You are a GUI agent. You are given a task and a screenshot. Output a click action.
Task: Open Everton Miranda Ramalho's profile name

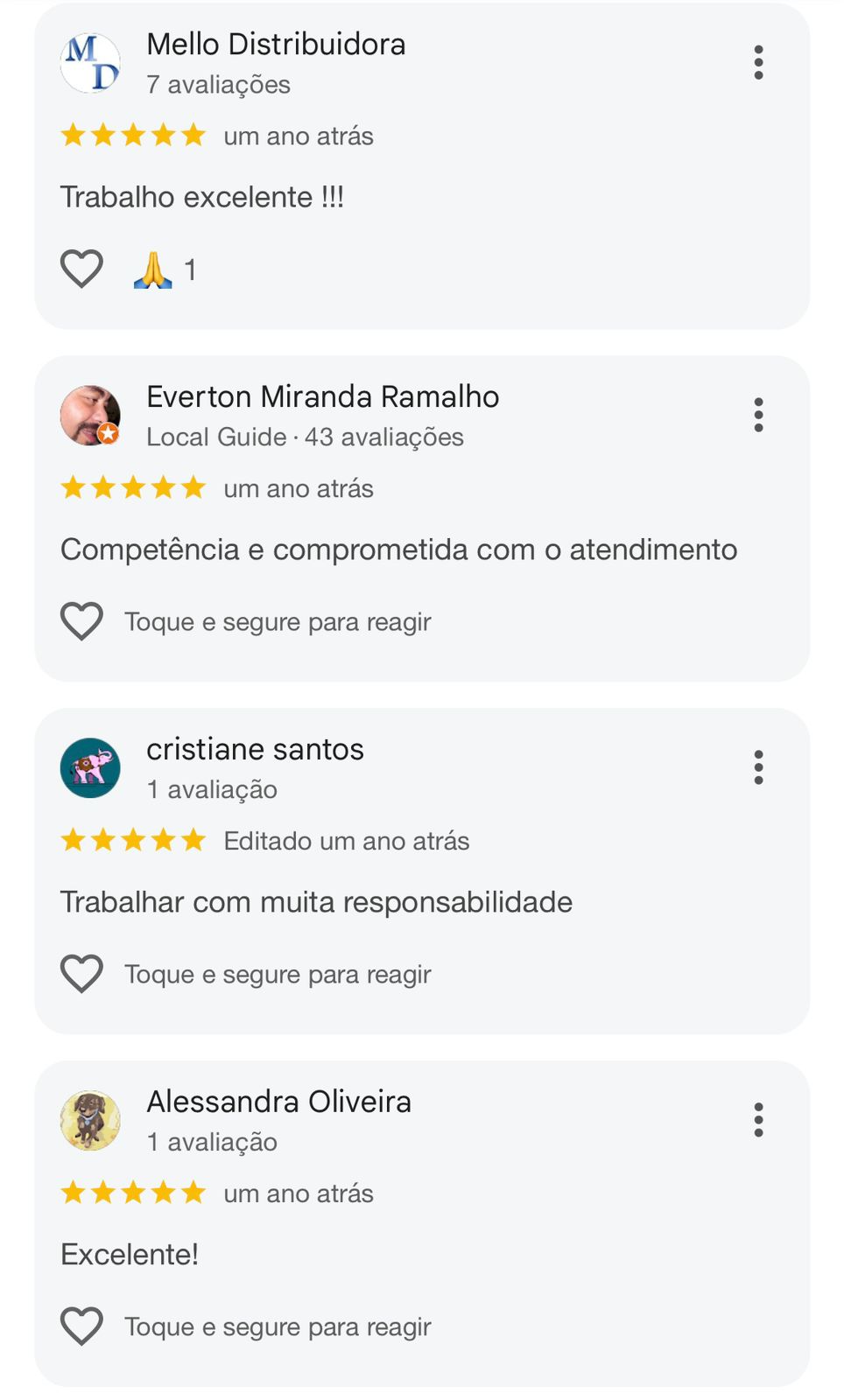[322, 396]
